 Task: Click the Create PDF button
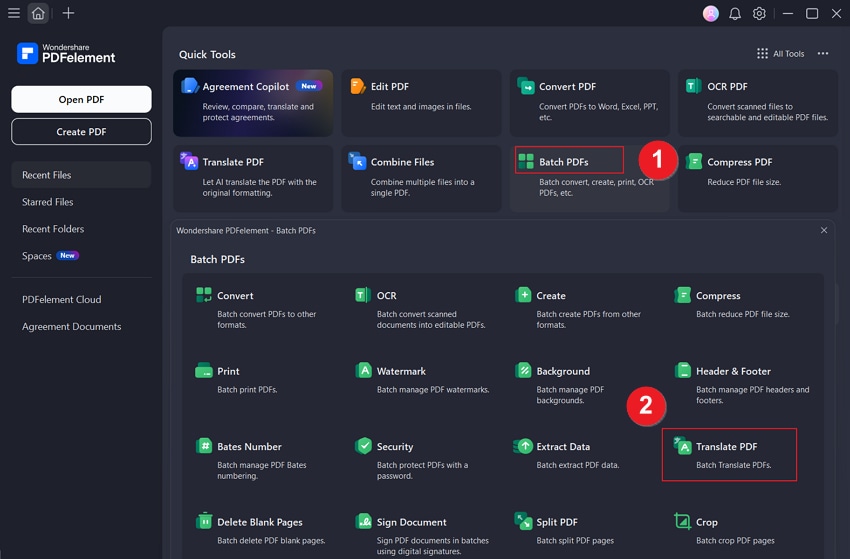click(81, 132)
